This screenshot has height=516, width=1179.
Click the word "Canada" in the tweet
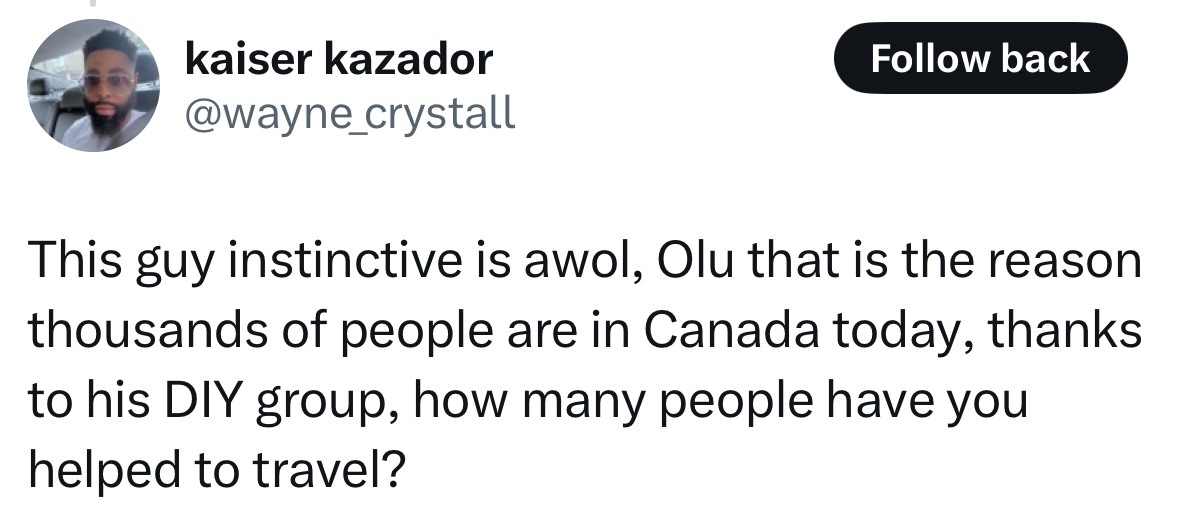point(731,330)
